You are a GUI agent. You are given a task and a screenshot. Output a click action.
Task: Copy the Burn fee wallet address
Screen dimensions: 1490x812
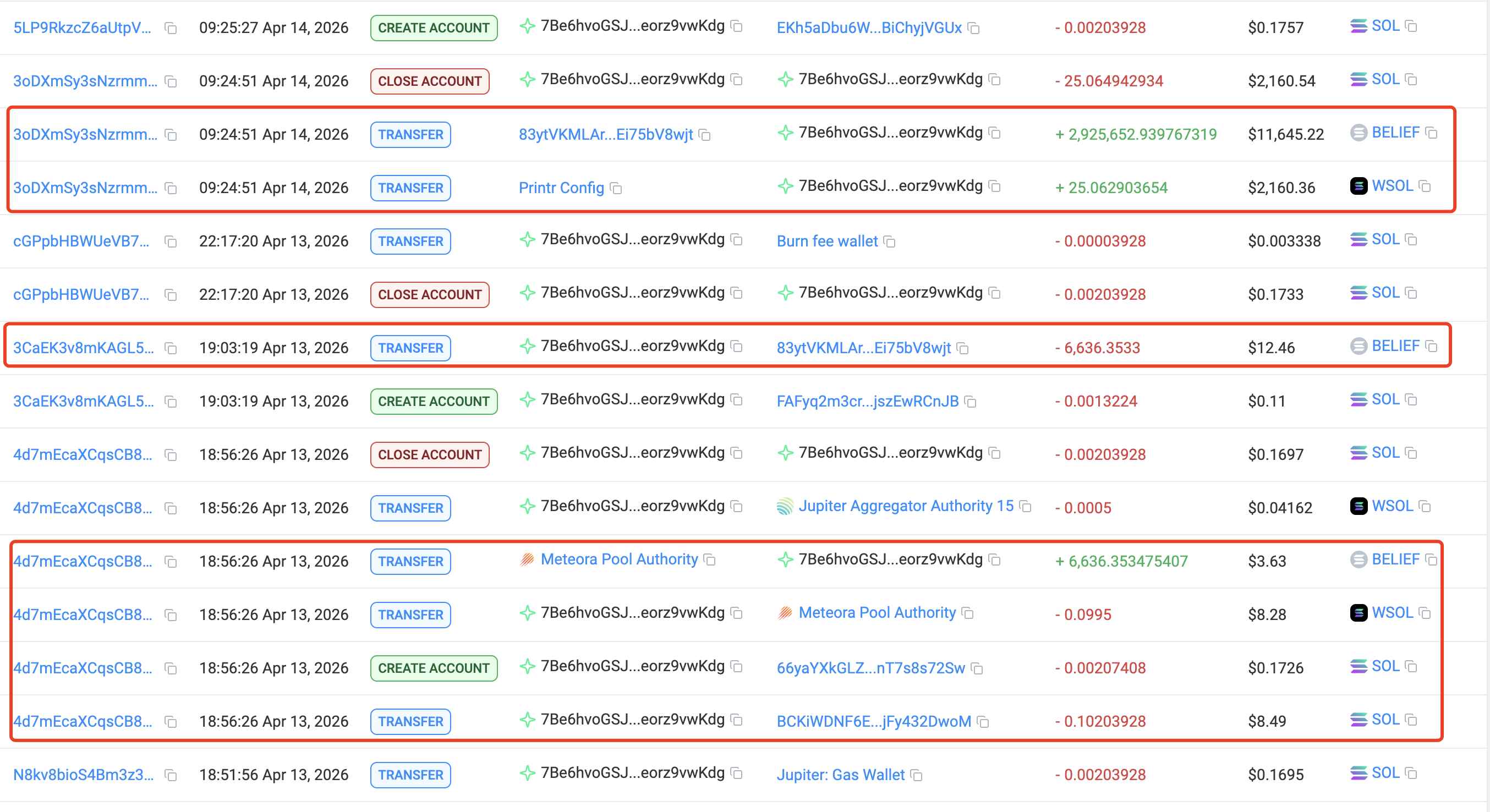(x=890, y=242)
